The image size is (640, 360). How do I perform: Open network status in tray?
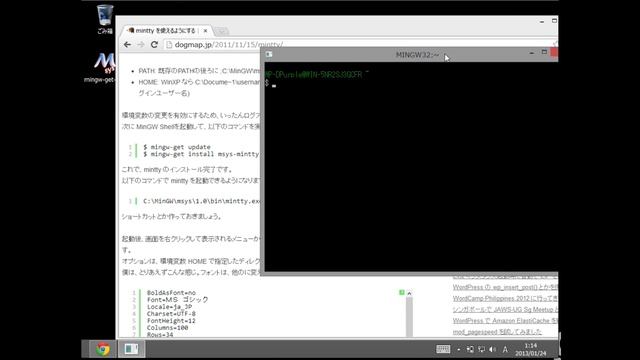(x=482, y=349)
